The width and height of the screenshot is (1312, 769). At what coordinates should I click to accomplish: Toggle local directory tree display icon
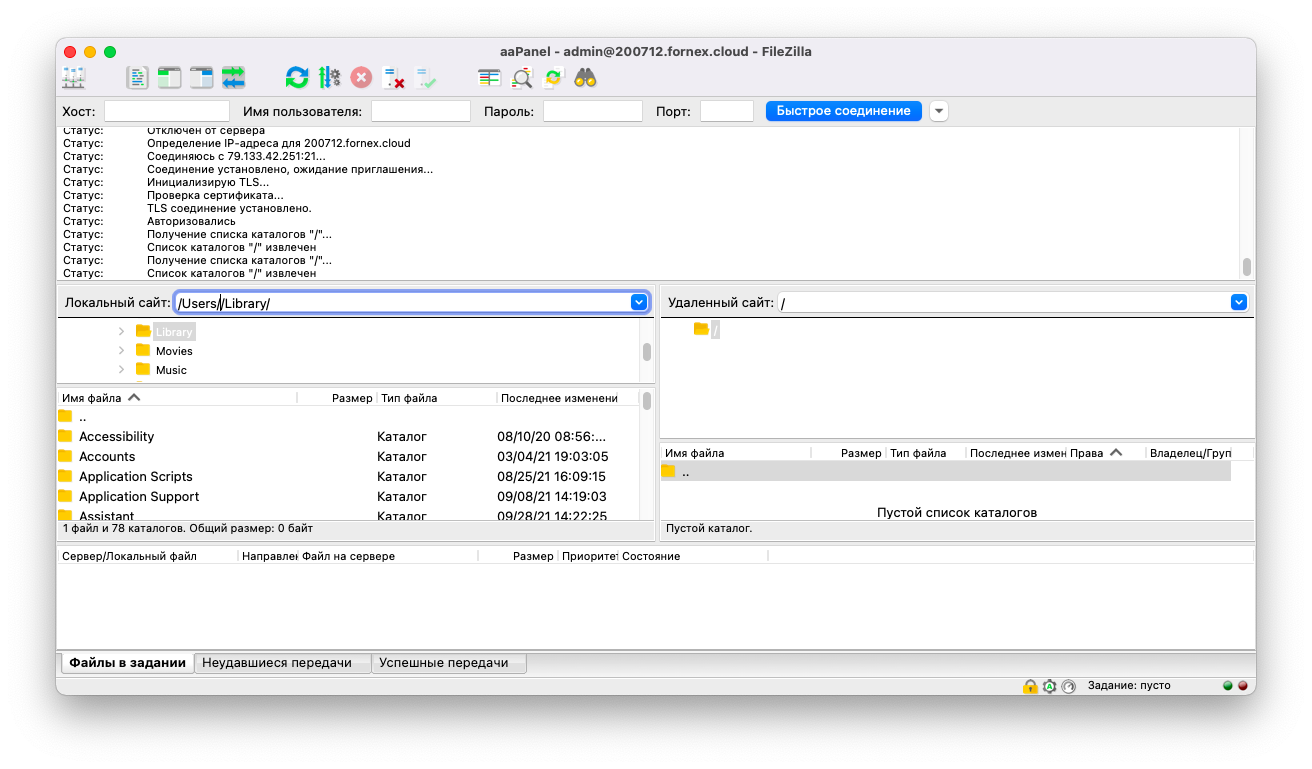tap(169, 77)
